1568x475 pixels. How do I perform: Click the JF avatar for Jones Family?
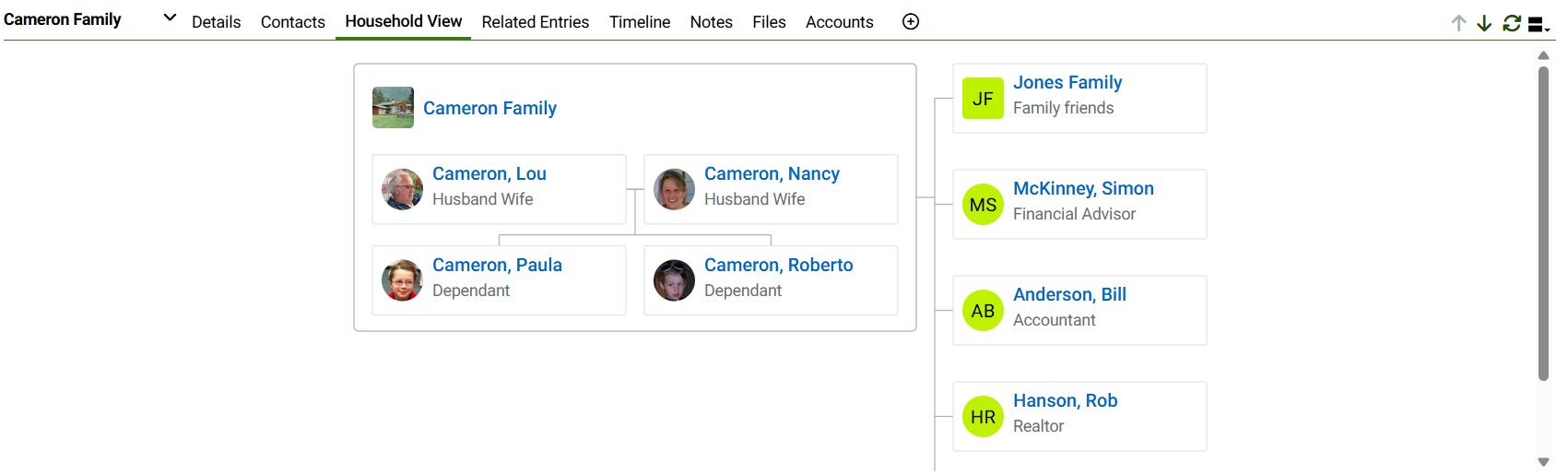(983, 99)
